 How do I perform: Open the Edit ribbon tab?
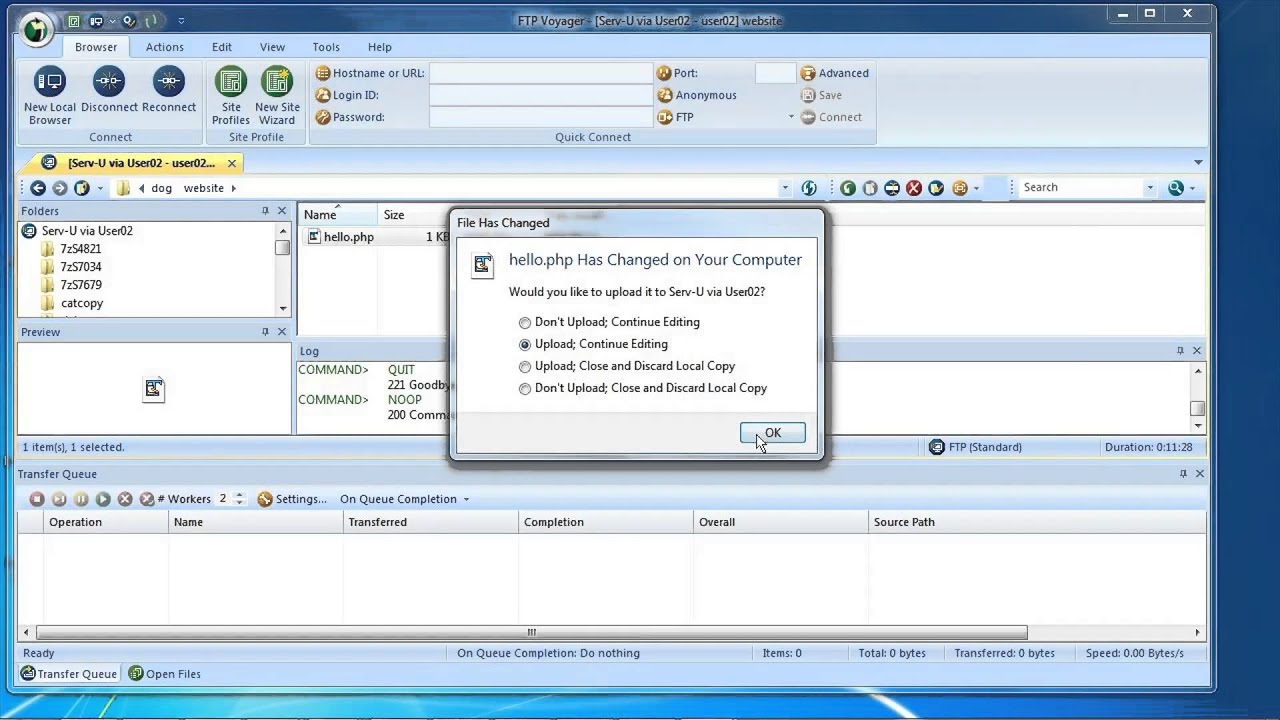coord(222,47)
